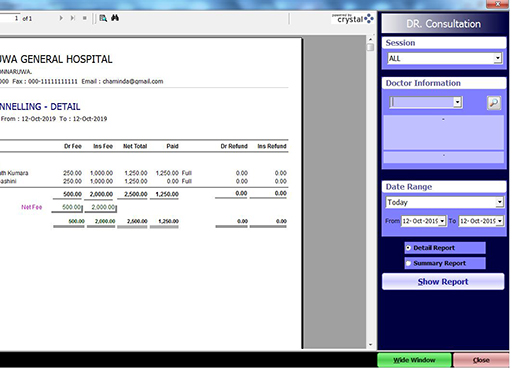Click the Show Report button
The width and height of the screenshot is (514, 368).
[443, 282]
